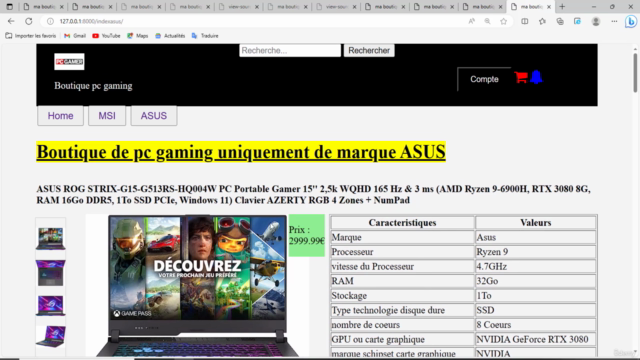The width and height of the screenshot is (640, 360).
Task: Click the 4.7GHz value cell
Action: point(536,267)
